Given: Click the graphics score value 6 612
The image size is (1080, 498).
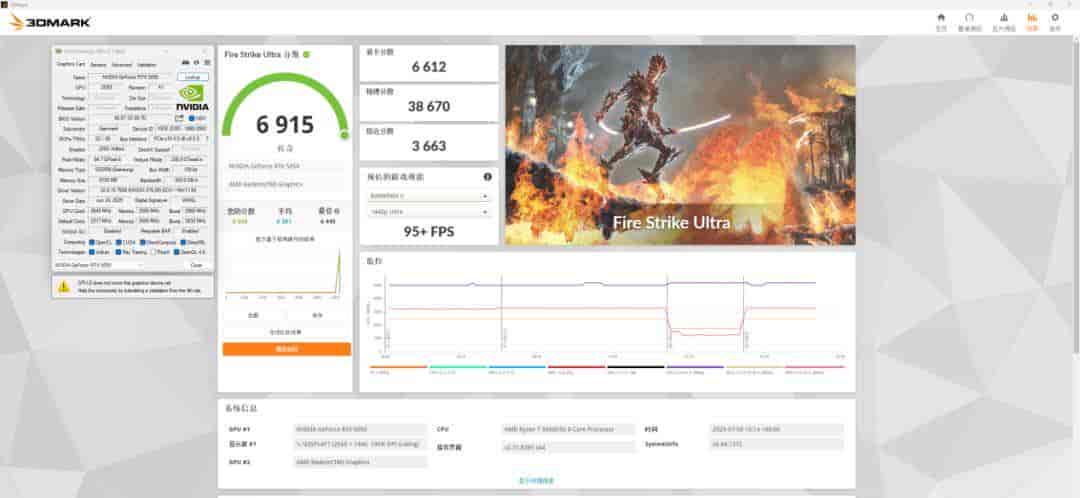Looking at the screenshot, I should click(x=429, y=67).
